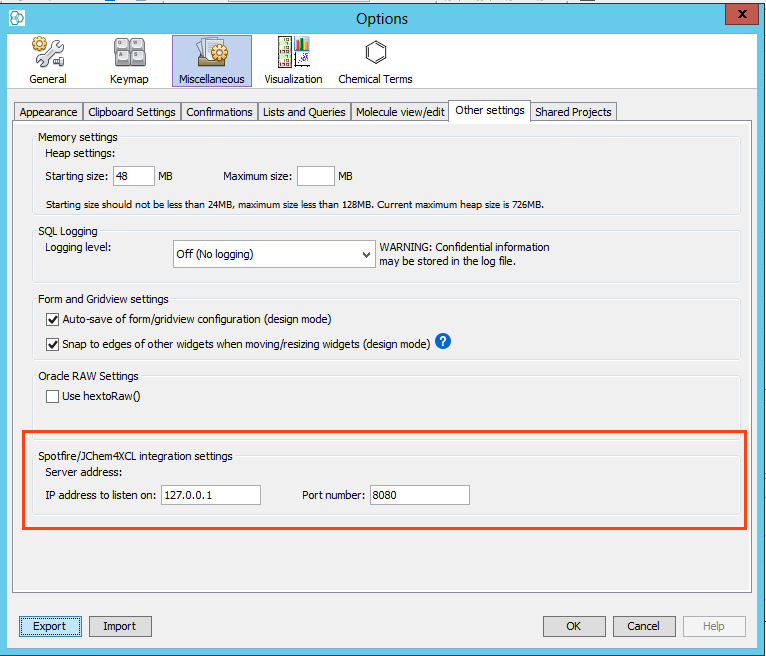Open the Clipboard Settings tab
The width and height of the screenshot is (766, 656).
coord(132,112)
